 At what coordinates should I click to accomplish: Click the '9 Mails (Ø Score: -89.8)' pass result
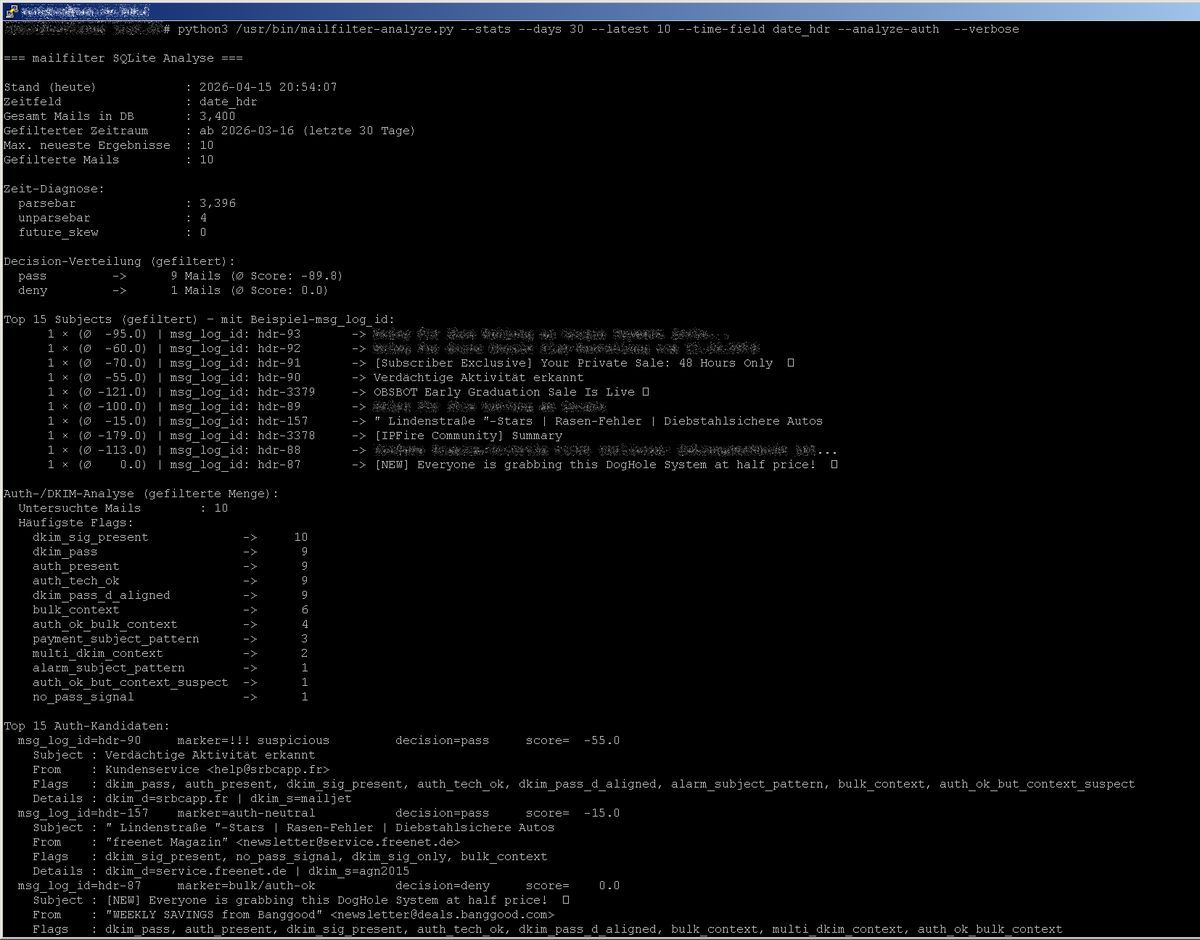256,276
